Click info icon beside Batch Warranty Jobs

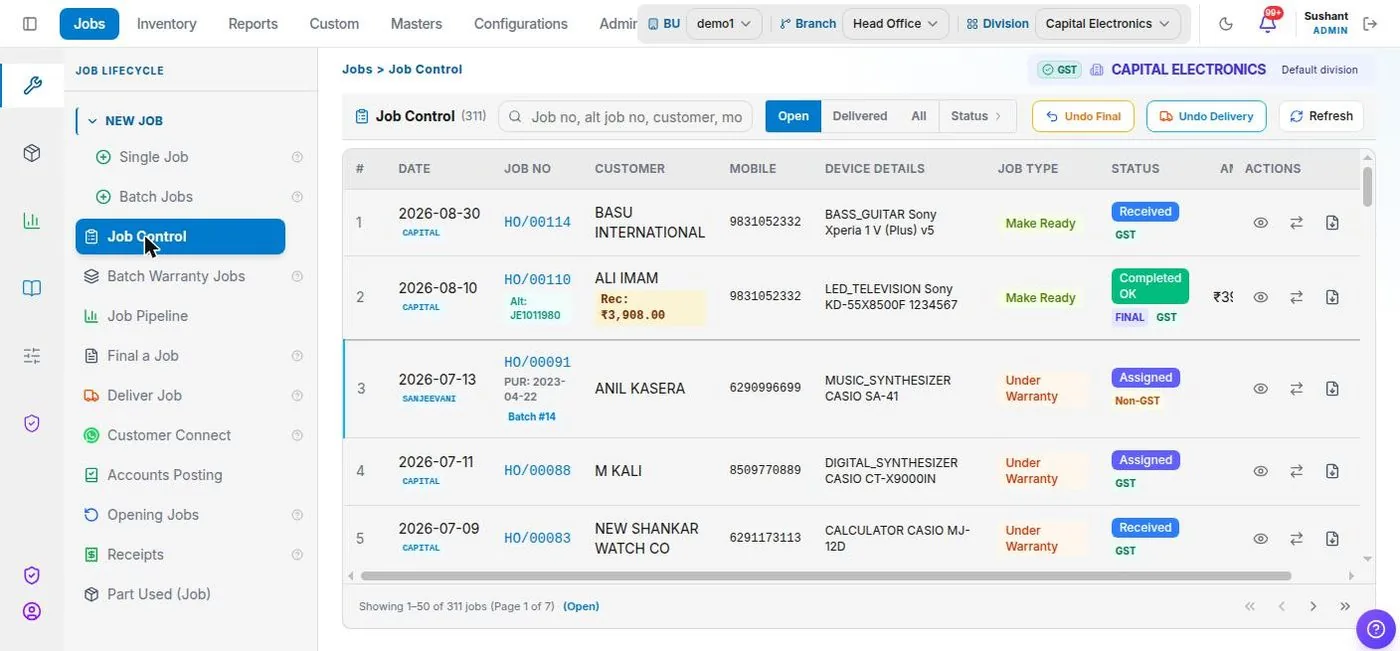pos(297,276)
